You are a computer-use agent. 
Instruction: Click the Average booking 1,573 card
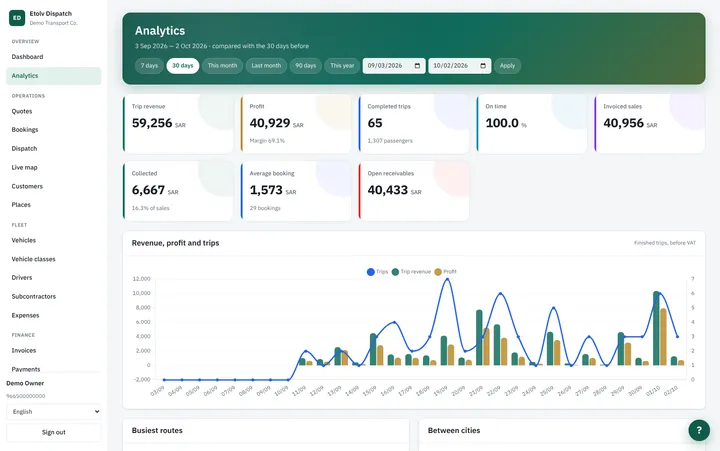tap(296, 191)
